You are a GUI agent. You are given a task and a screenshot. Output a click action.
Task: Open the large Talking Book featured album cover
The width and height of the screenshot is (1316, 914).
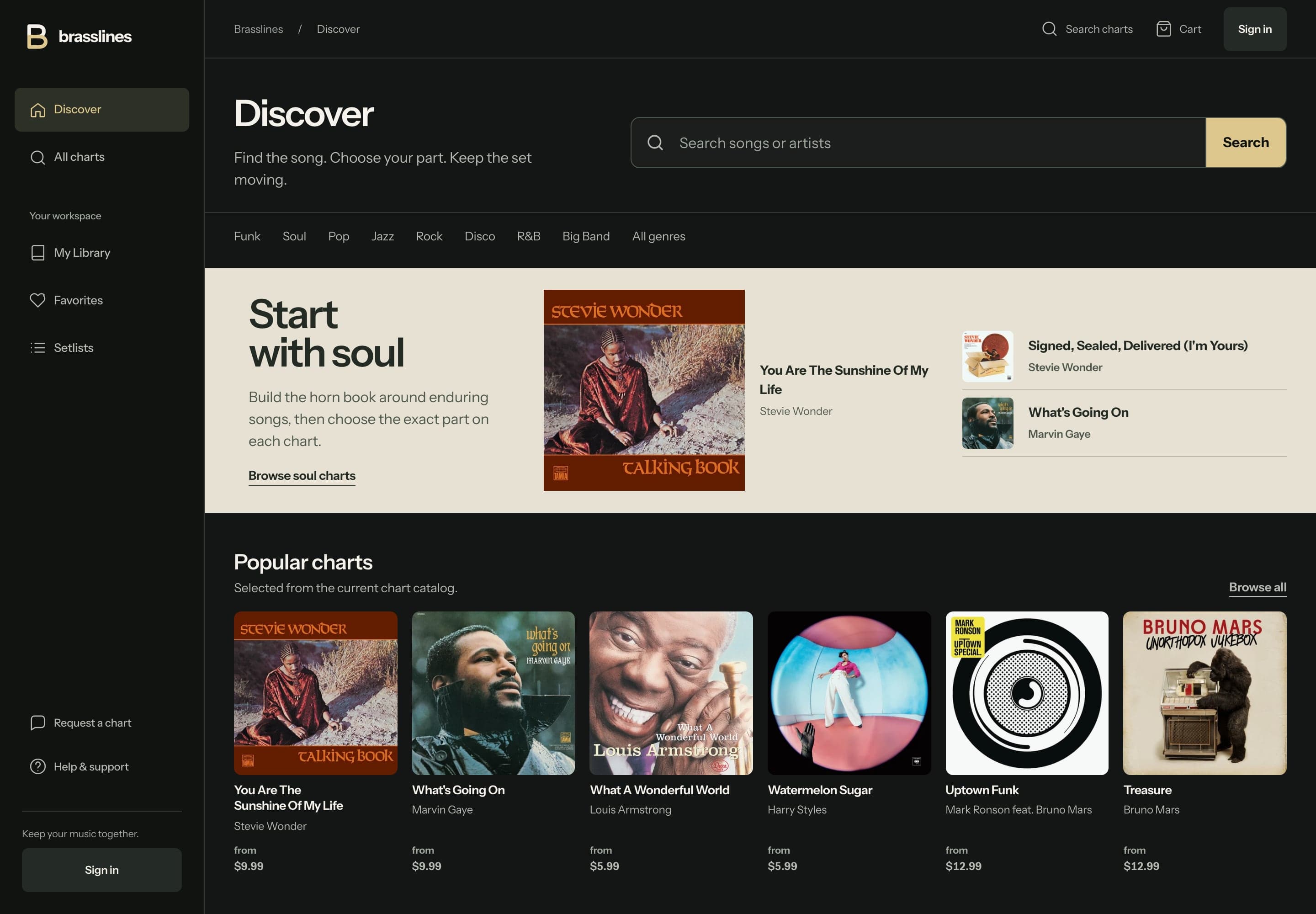644,390
